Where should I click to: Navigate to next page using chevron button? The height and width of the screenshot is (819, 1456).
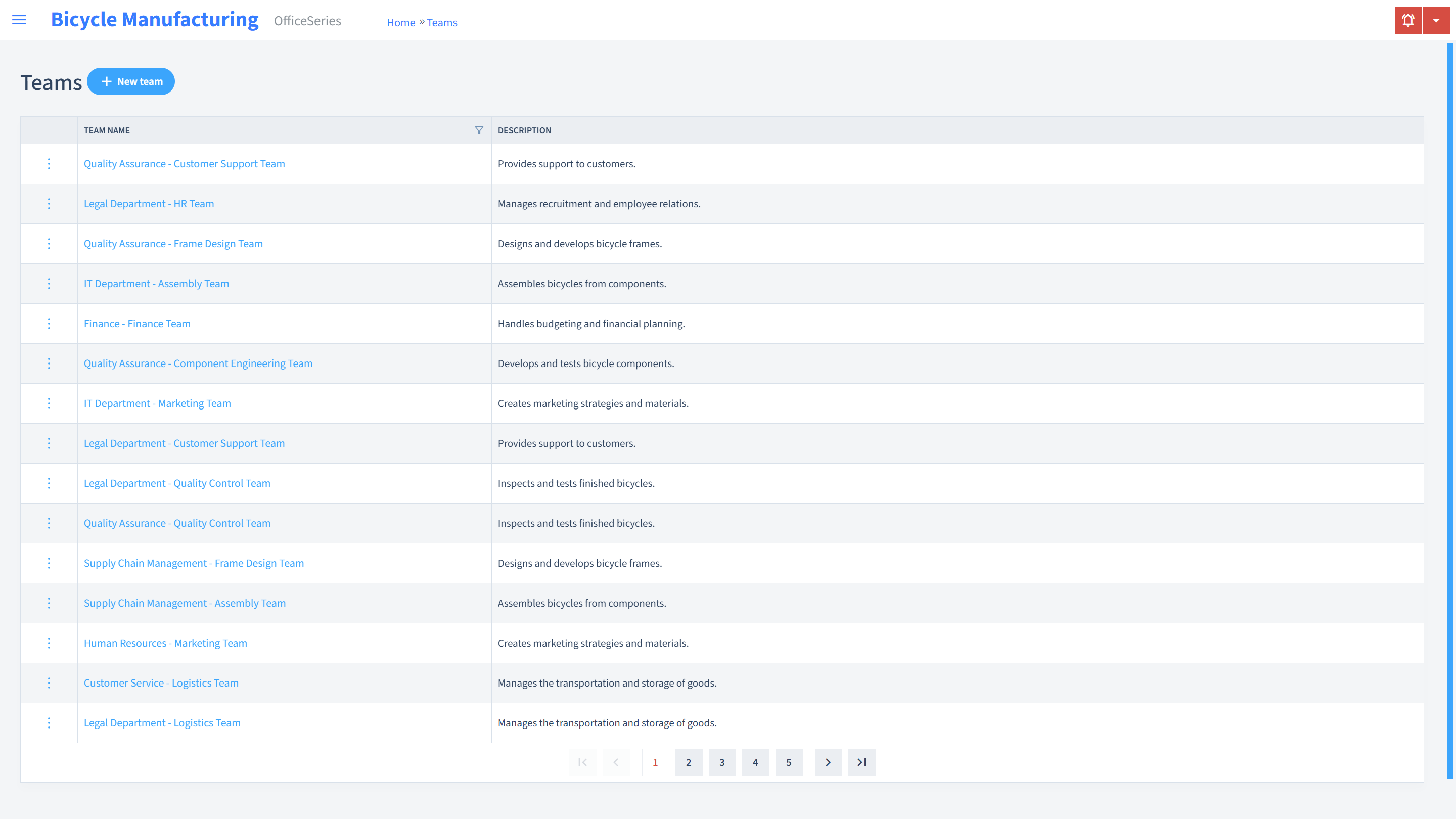[828, 762]
